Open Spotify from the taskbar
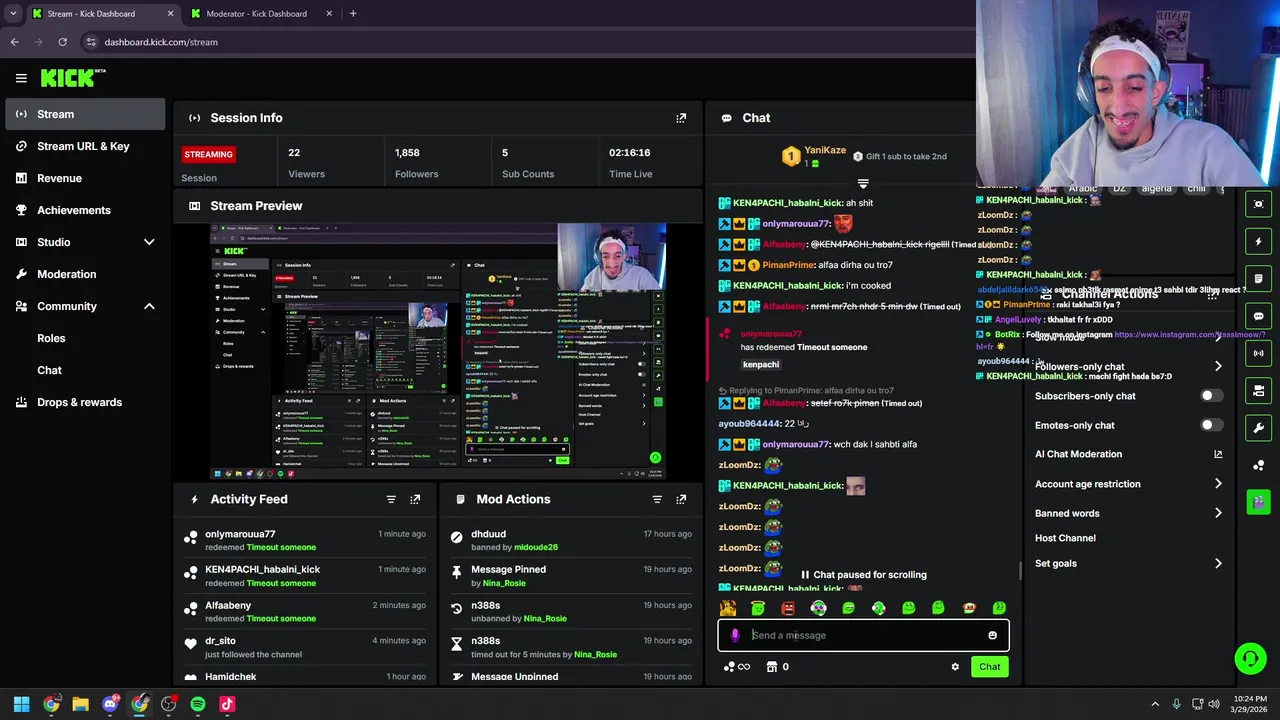The height and width of the screenshot is (720, 1280). coord(198,704)
